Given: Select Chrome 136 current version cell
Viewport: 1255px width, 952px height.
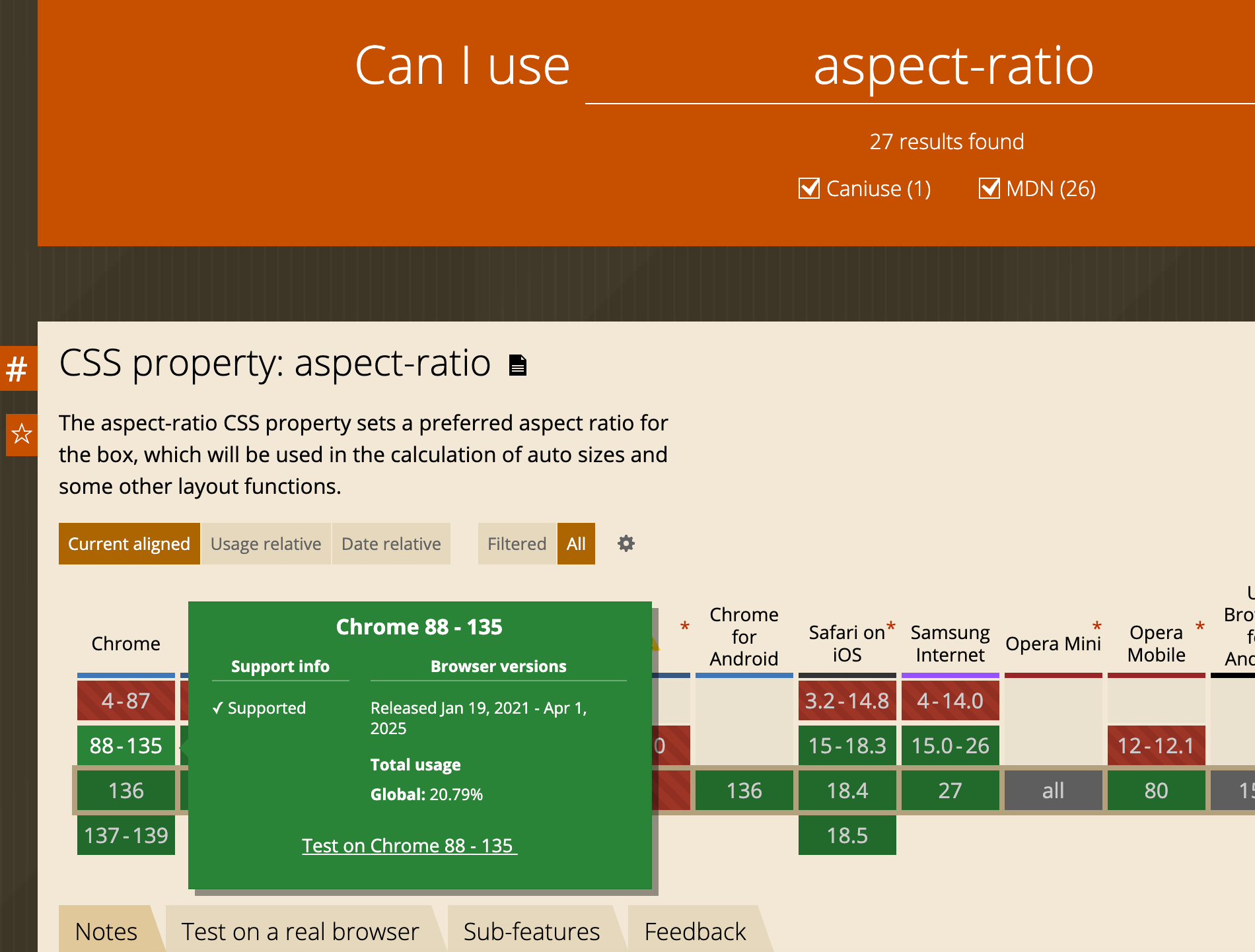Looking at the screenshot, I should tap(126, 790).
